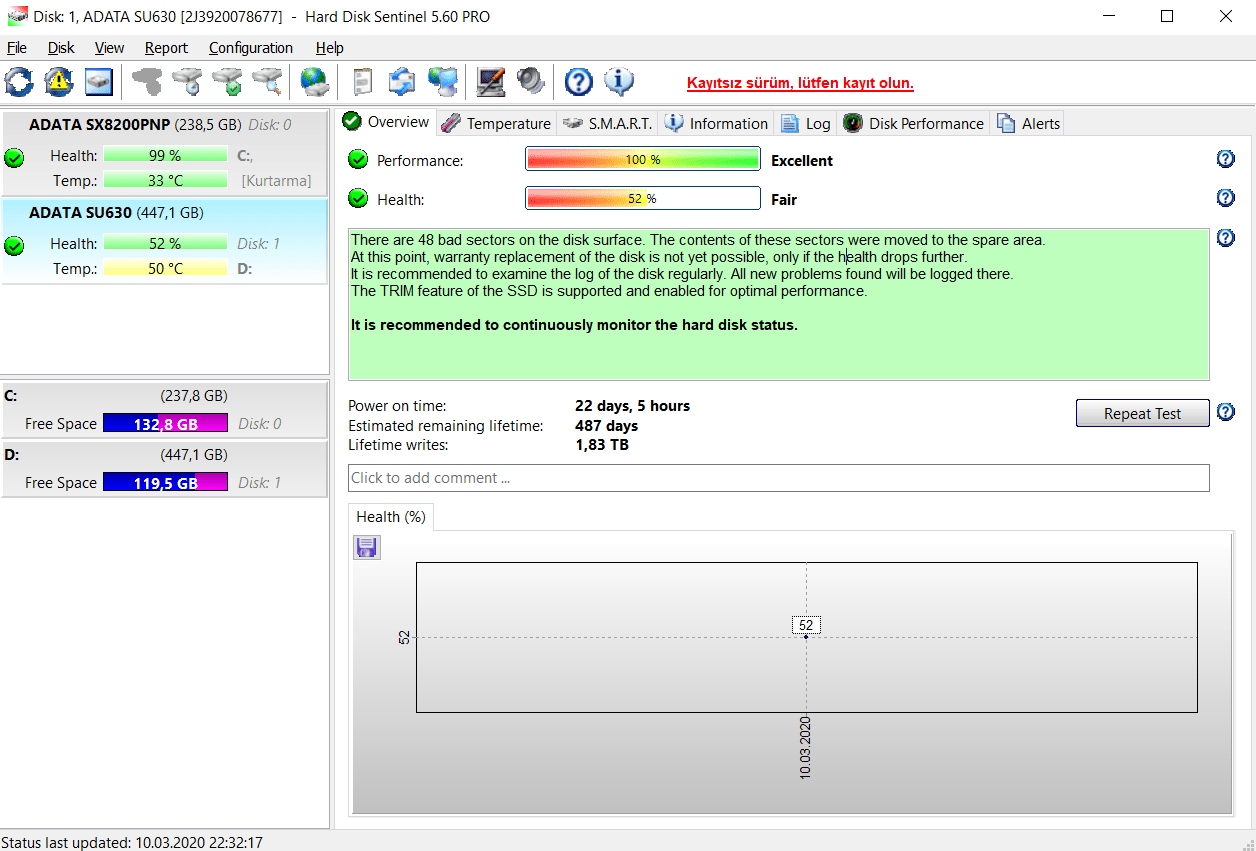Image resolution: width=1256 pixels, height=851 pixels.
Task: Click the '1,83 TB' lifetime writes value
Action: coord(602,444)
